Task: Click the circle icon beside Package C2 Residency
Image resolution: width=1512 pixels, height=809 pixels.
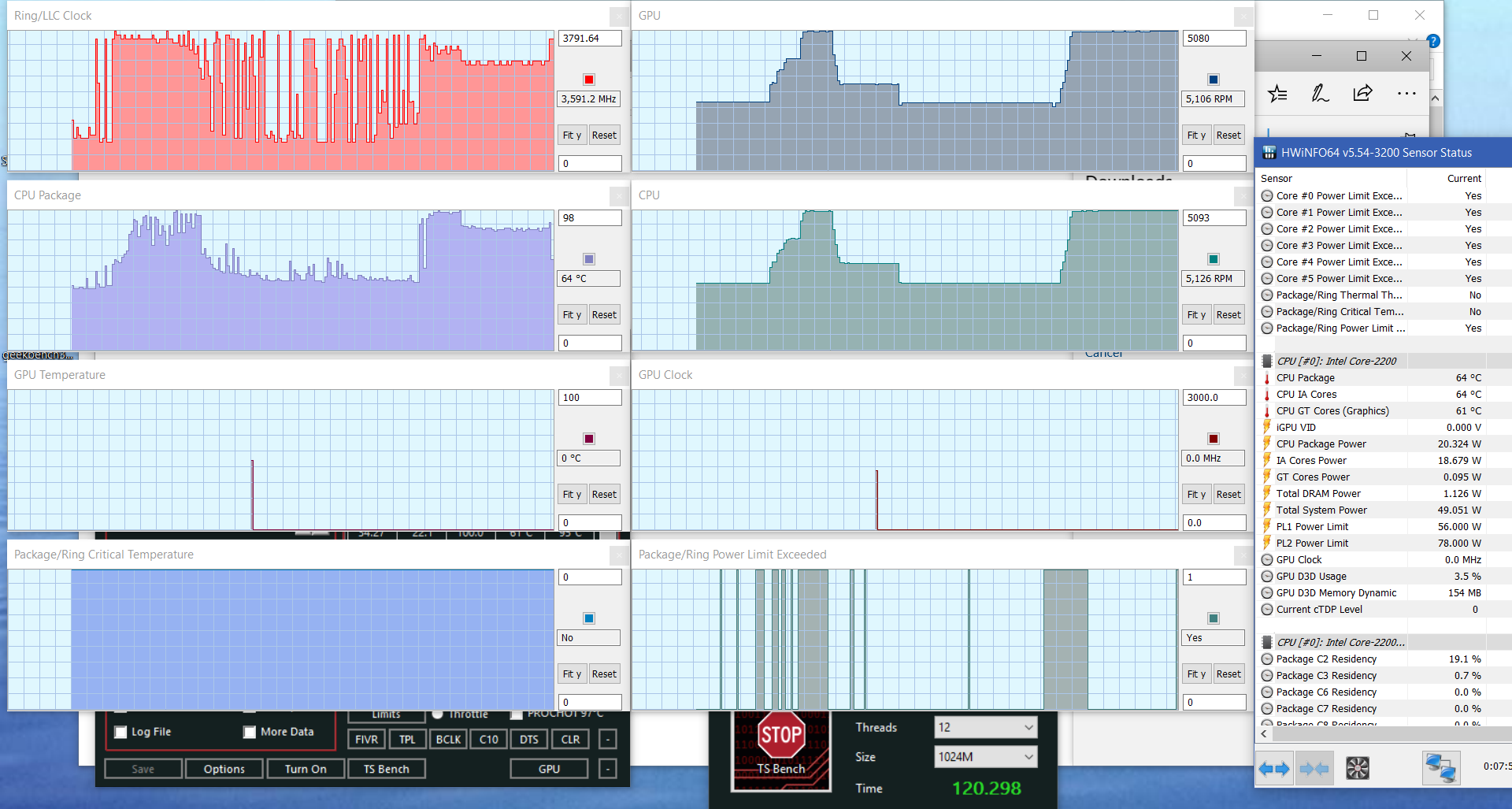Action: [1267, 659]
